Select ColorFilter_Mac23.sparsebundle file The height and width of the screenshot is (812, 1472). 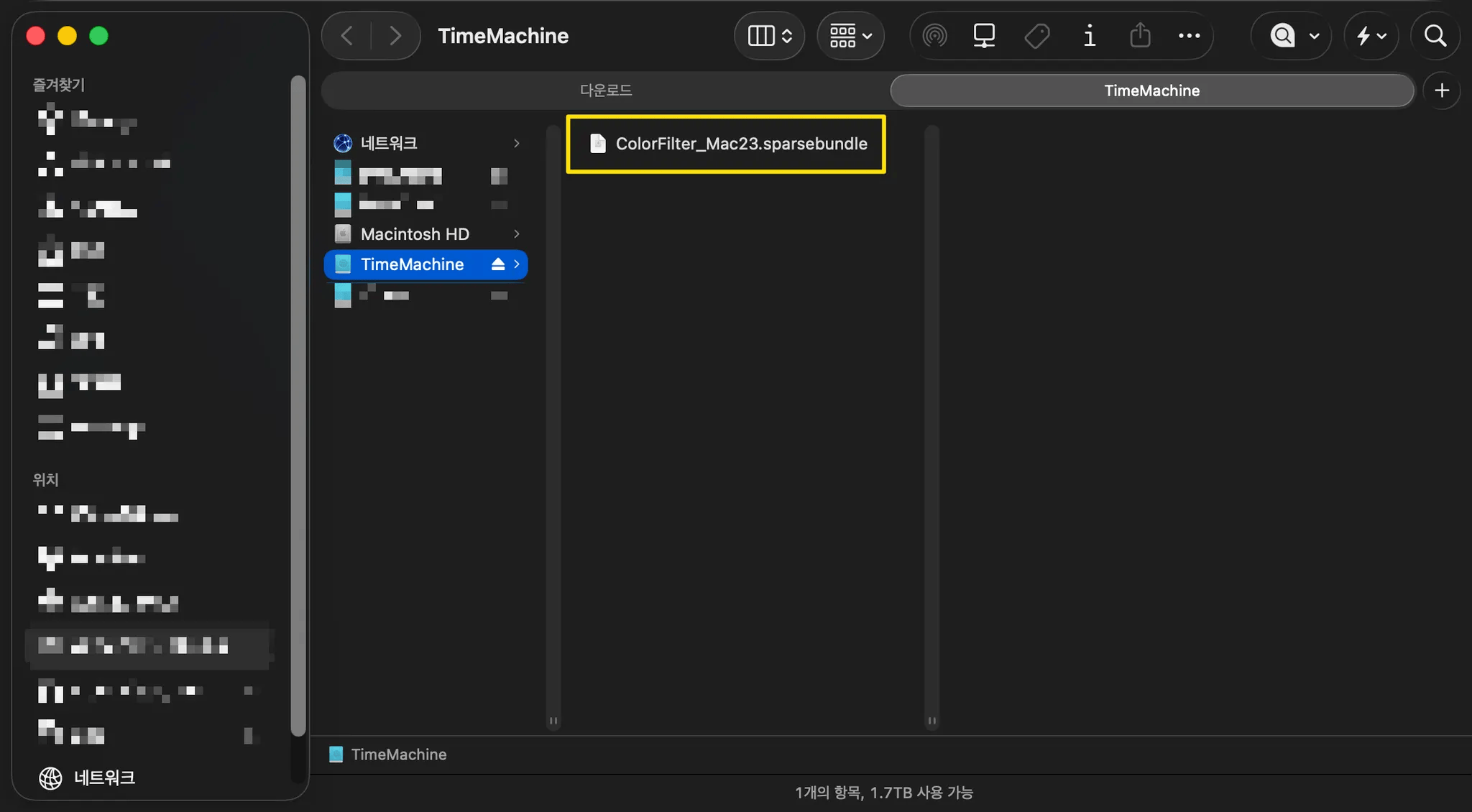740,144
